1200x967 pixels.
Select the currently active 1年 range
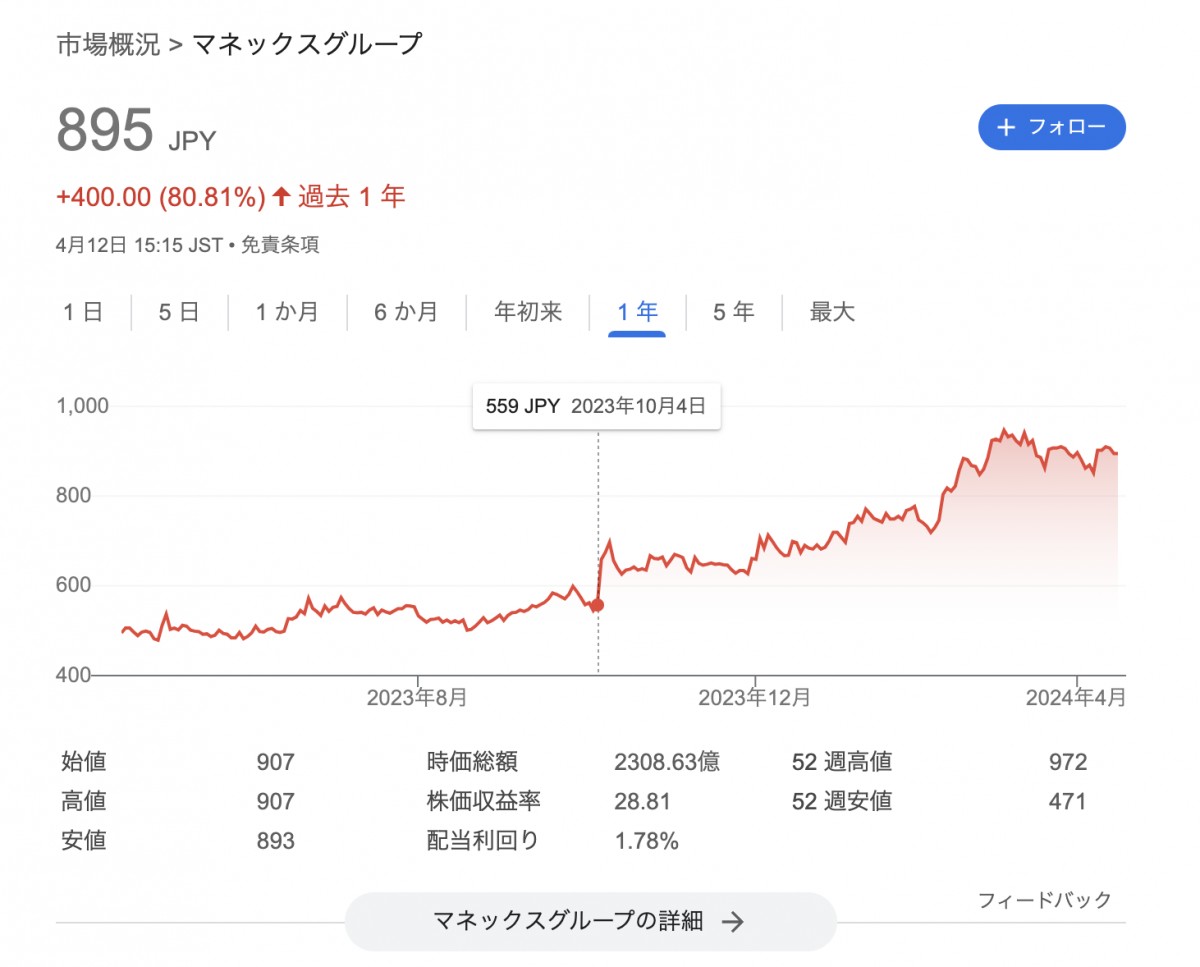[636, 312]
